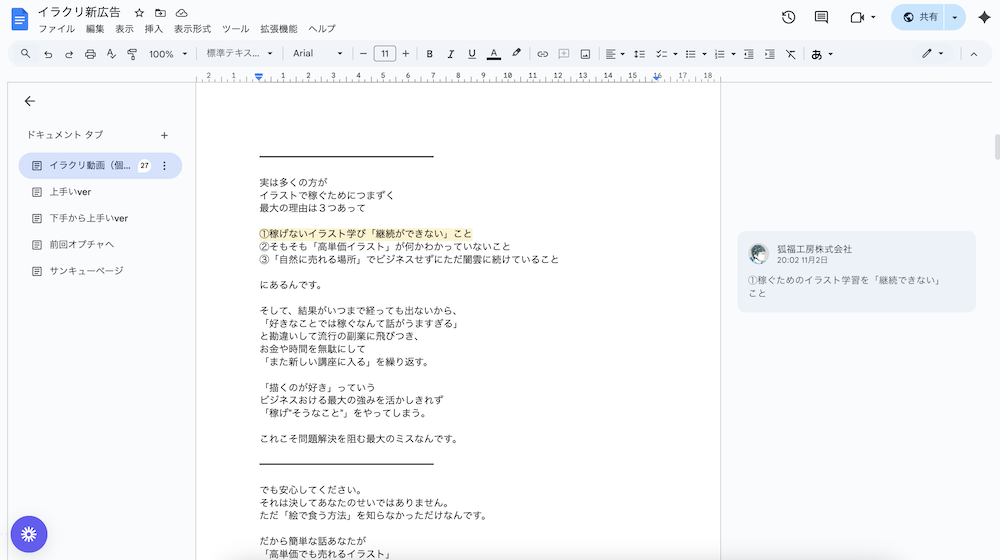The width and height of the screenshot is (1000, 560).
Task: Click the insert link icon
Action: (542, 54)
